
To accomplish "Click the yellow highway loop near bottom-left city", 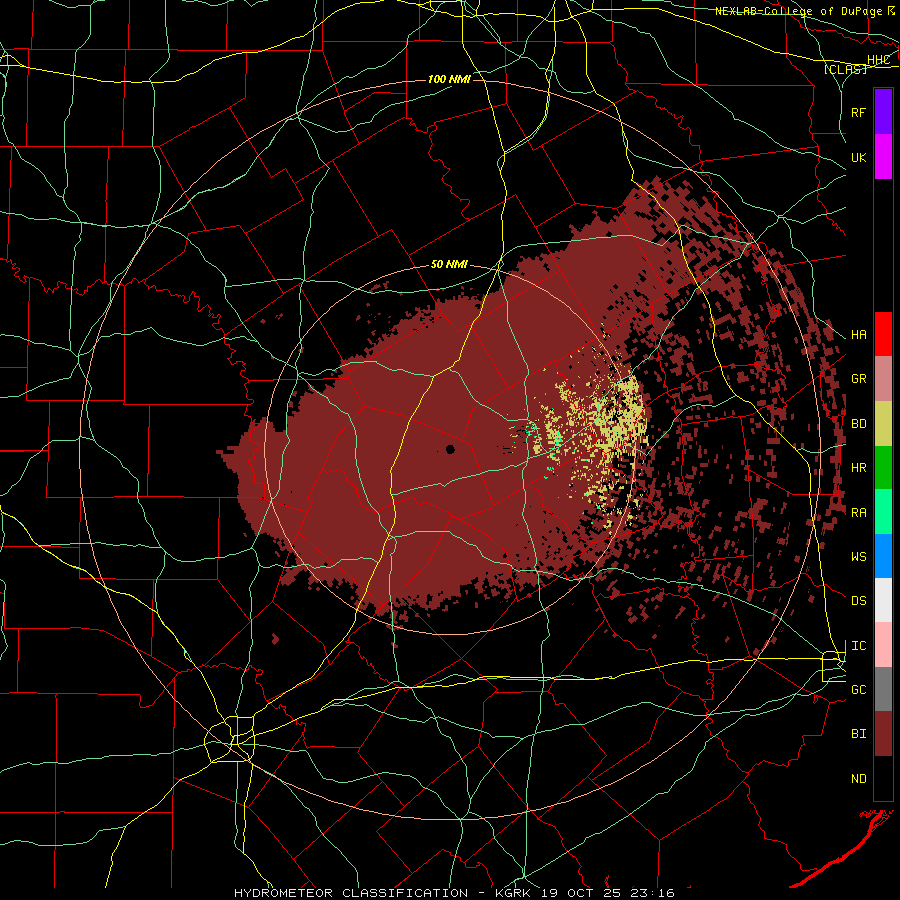I will pos(230,739).
